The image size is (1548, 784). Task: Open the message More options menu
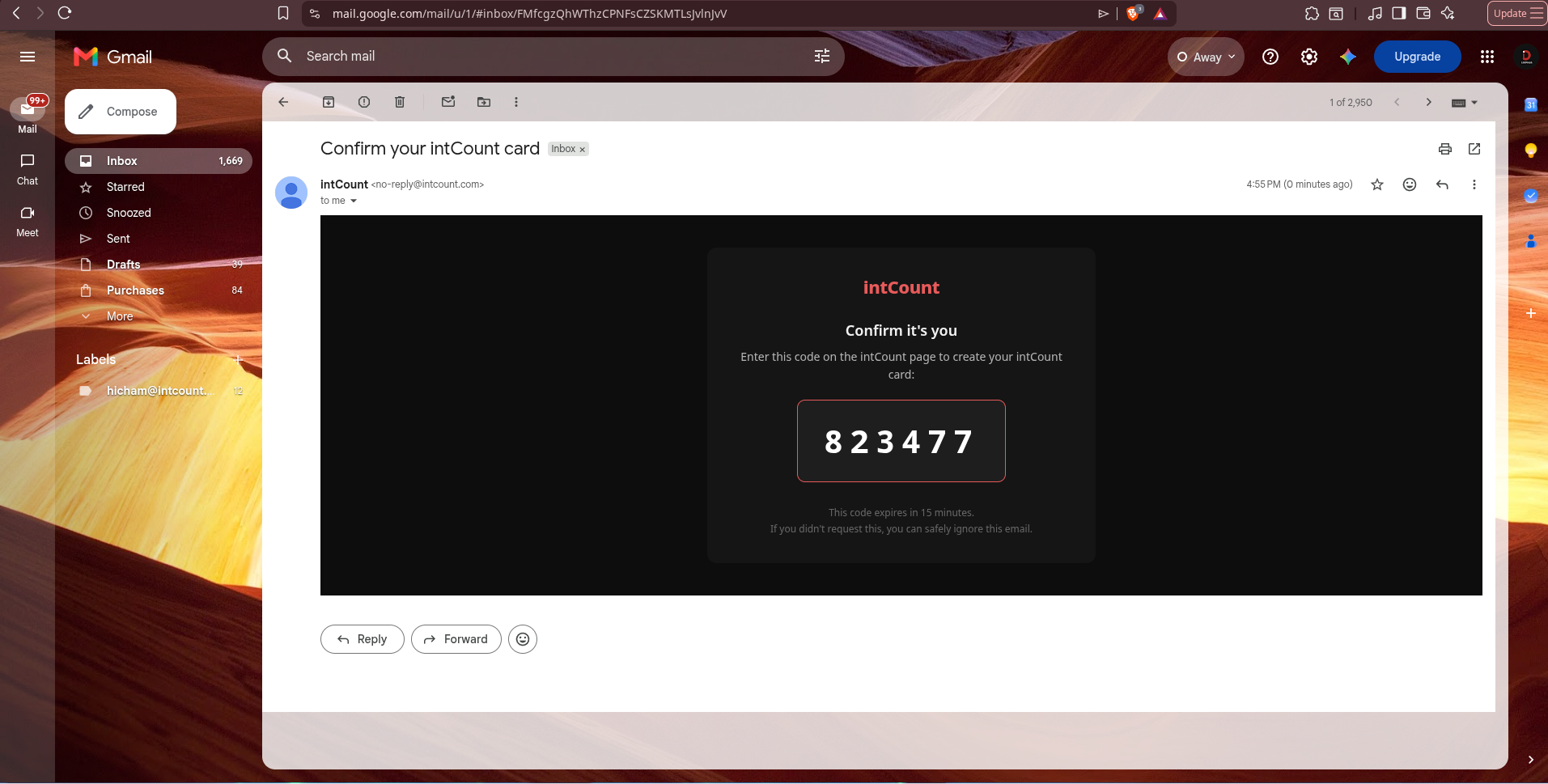1474,184
